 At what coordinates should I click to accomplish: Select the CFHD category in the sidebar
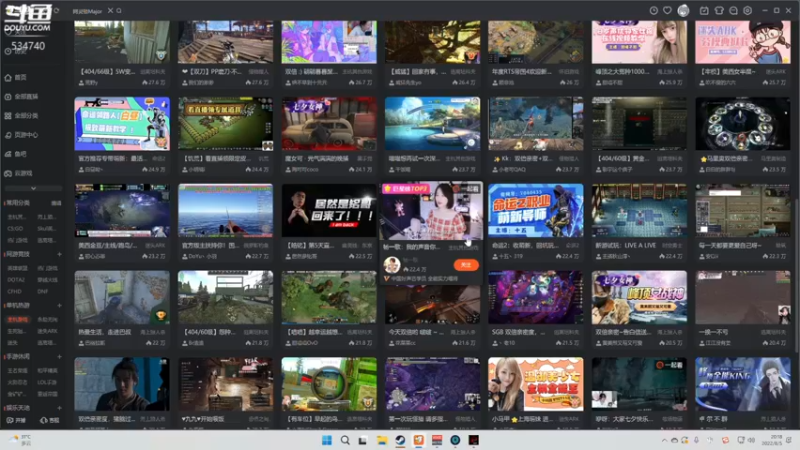click(x=15, y=291)
